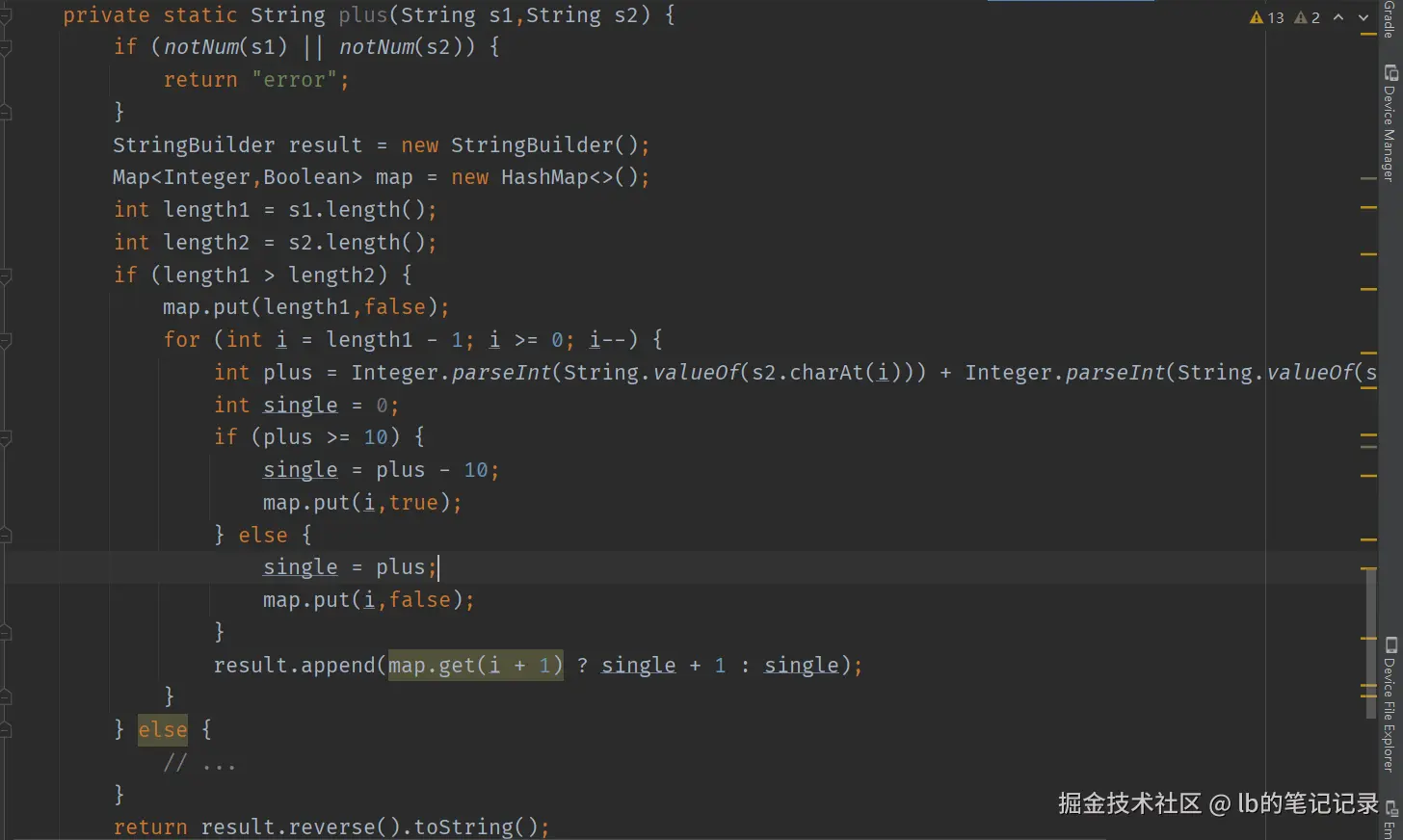The image size is (1403, 840).
Task: Click 'map.put(i,true);' statement
Action: click(x=362, y=503)
